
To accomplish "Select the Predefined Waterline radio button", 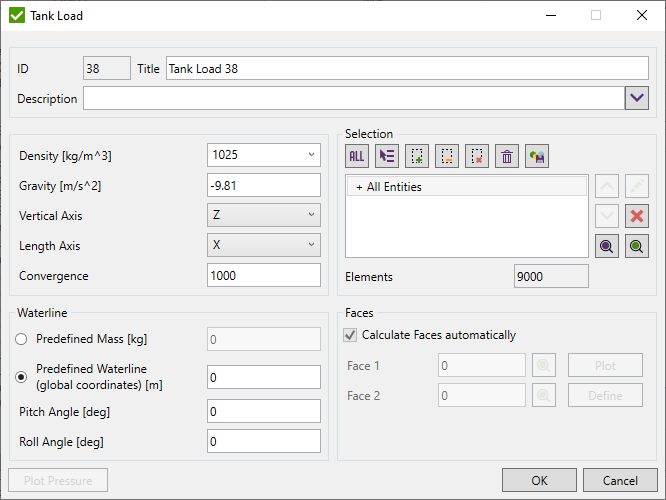I will (x=21, y=376).
